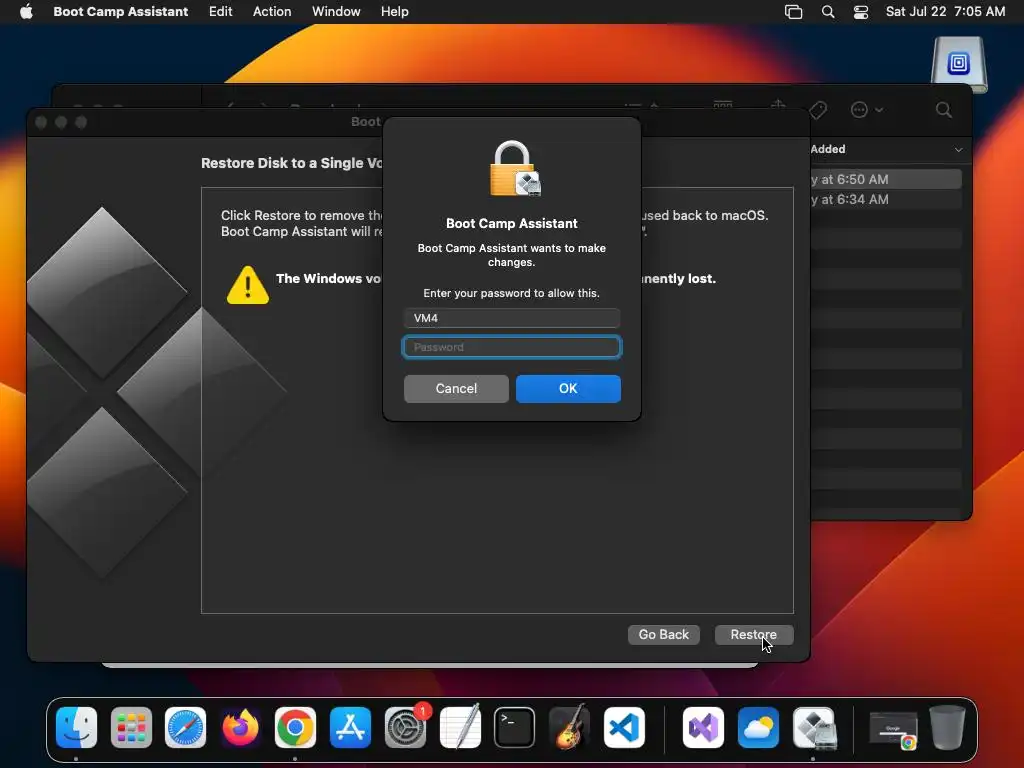This screenshot has width=1024, height=768.
Task: Select the Finder row dated 6:34 AM
Action: point(886,199)
